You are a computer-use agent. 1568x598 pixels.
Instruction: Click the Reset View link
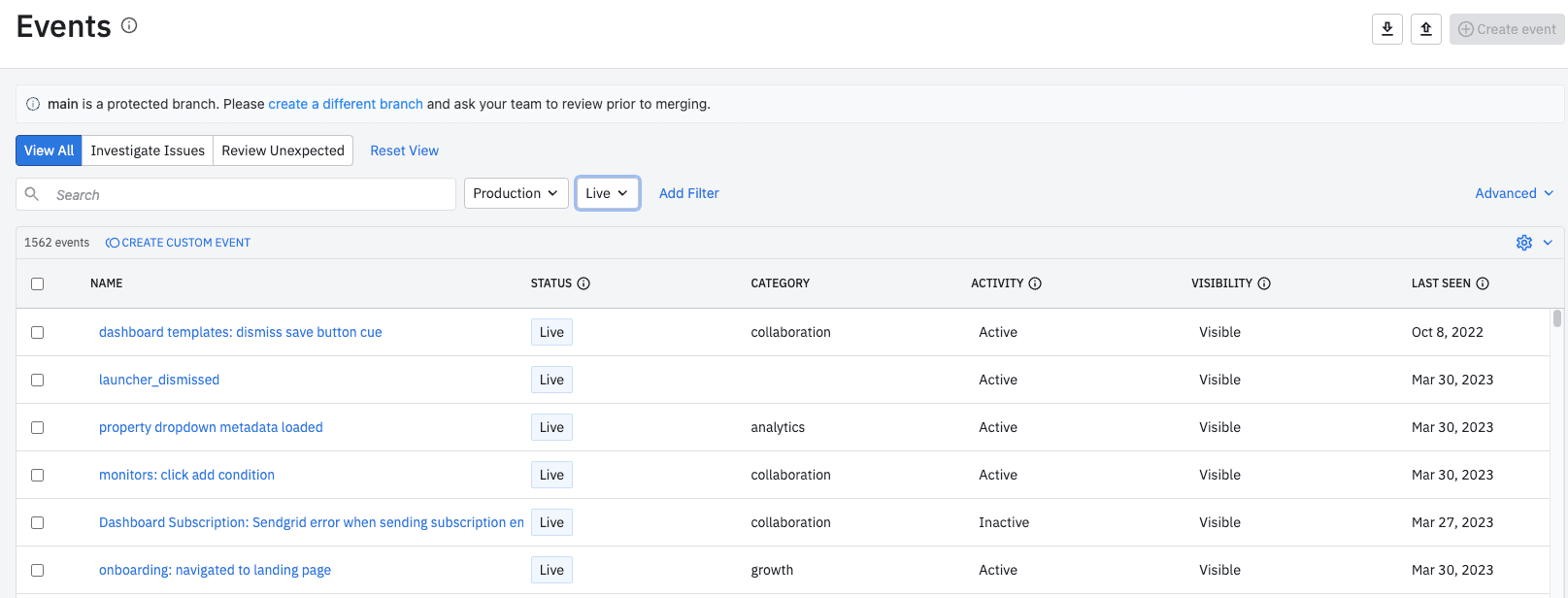(x=404, y=150)
